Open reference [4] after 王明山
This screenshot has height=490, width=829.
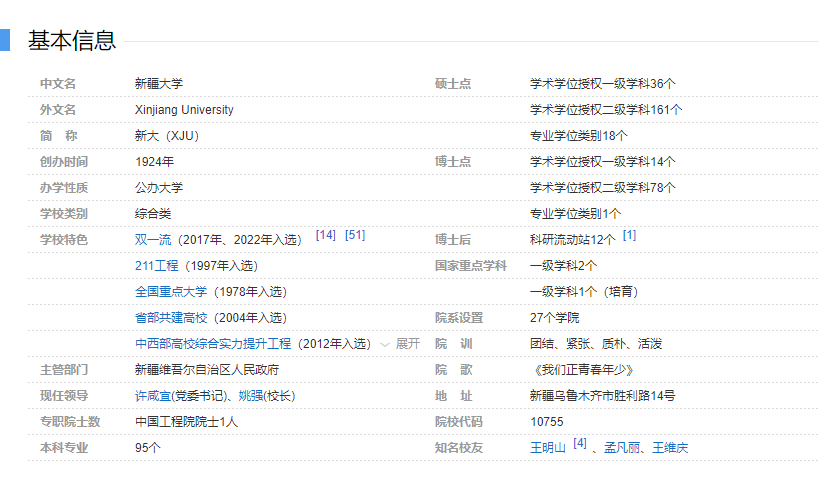(580, 443)
